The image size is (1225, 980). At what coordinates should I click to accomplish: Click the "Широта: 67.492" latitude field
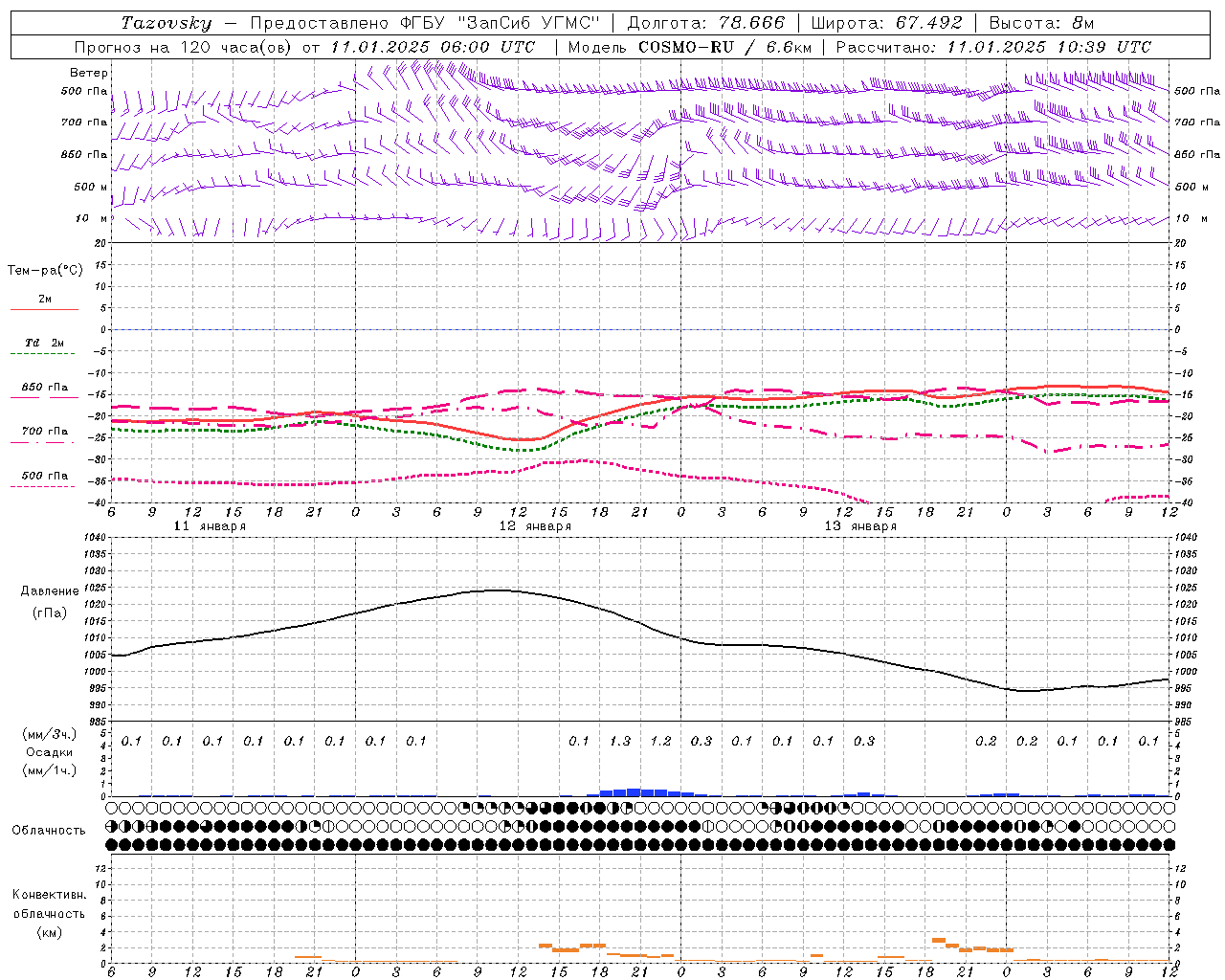[886, 23]
